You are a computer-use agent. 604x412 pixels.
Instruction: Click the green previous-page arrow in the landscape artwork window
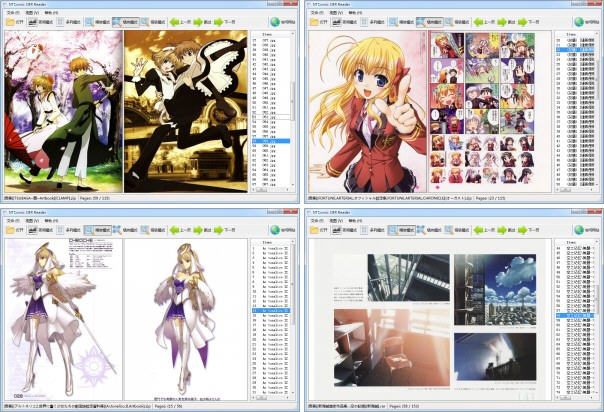pyautogui.click(x=474, y=228)
